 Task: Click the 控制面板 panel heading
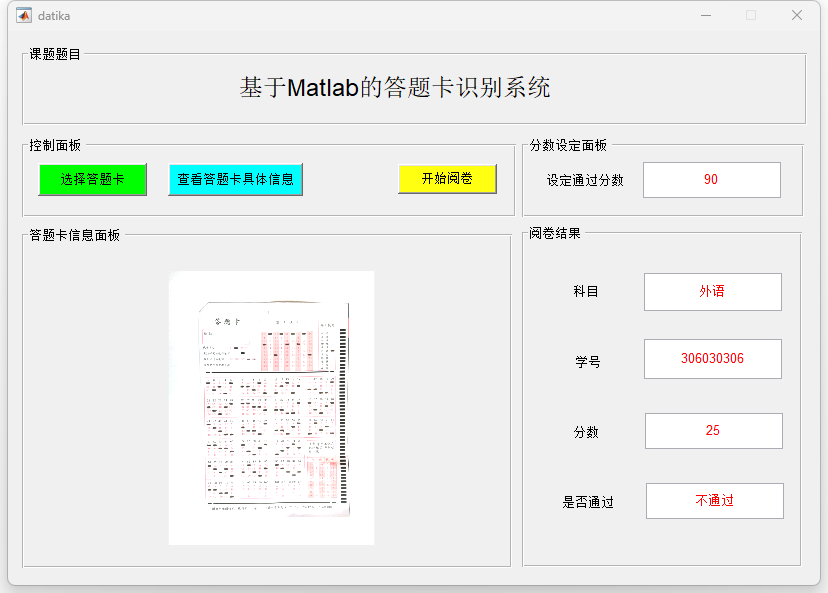tap(55, 145)
